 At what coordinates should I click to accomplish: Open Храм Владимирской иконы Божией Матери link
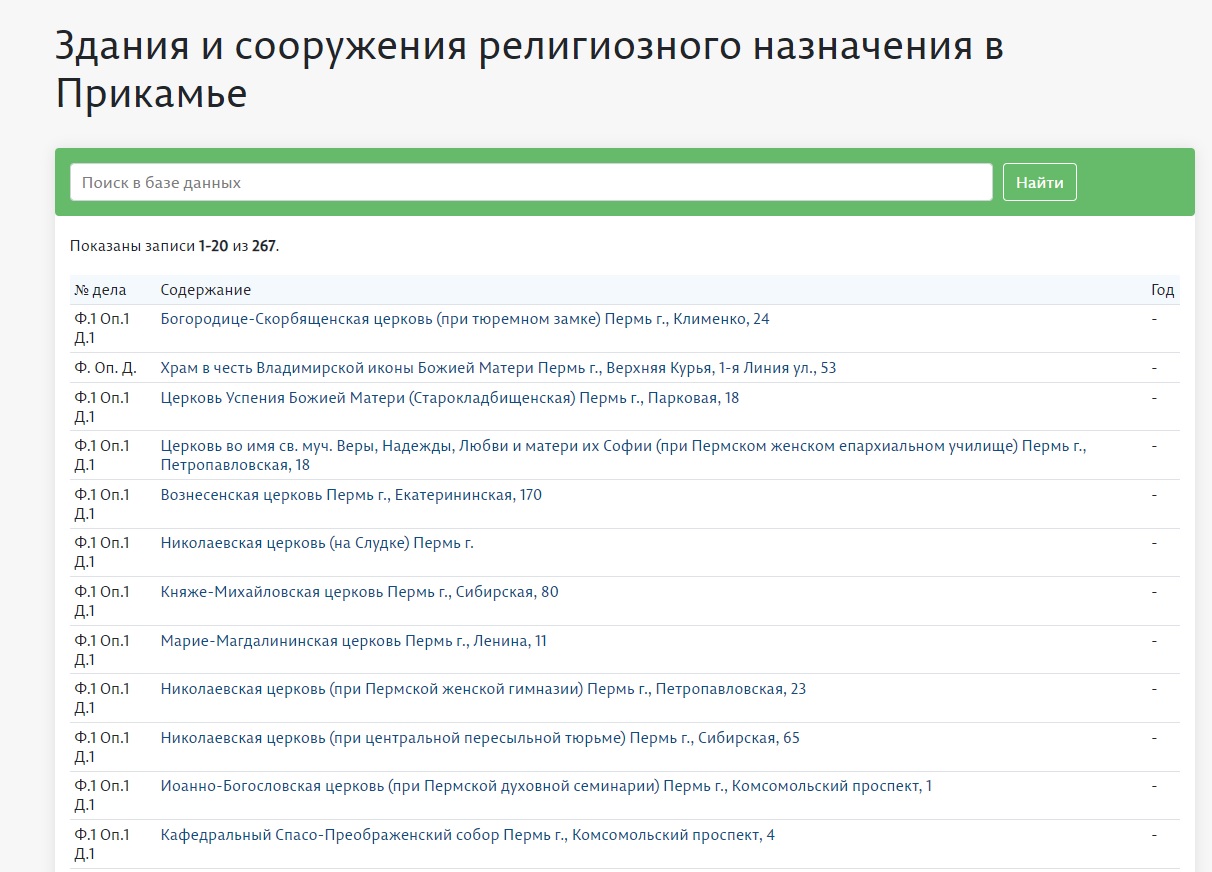coord(497,368)
